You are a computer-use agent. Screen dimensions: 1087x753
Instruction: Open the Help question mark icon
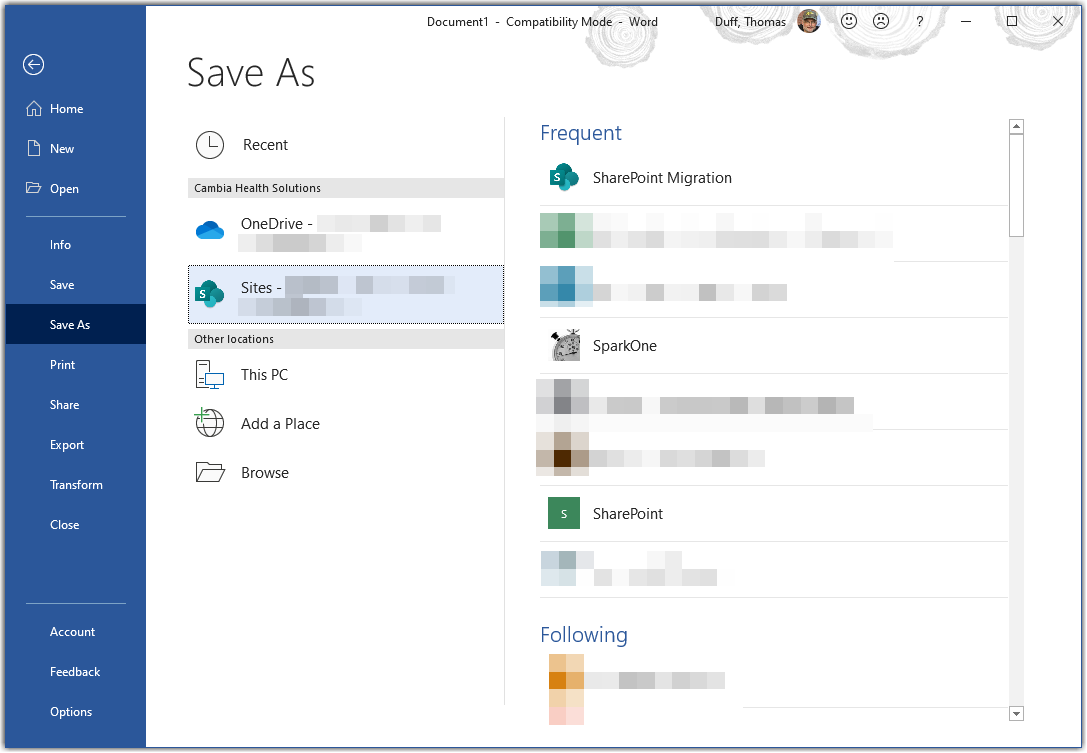(x=919, y=21)
